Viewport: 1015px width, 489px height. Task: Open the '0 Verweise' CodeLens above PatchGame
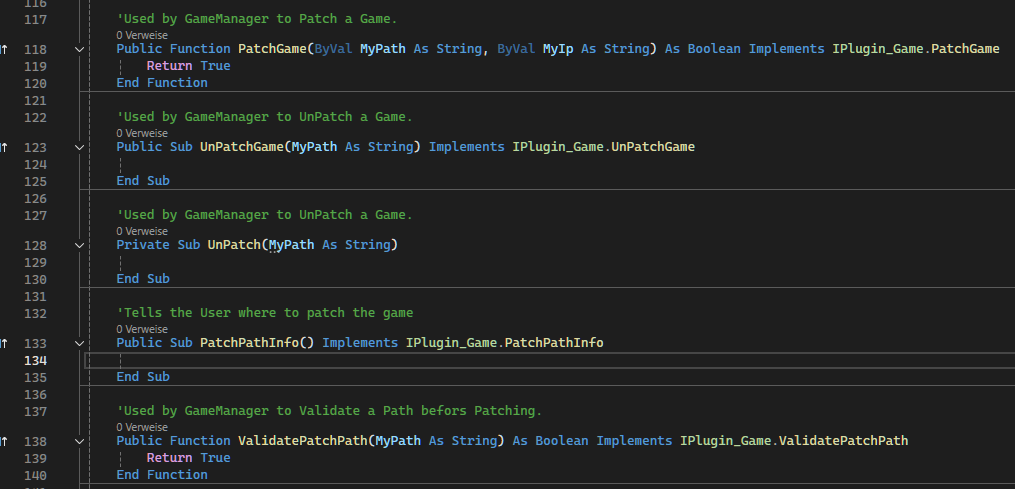click(142, 36)
